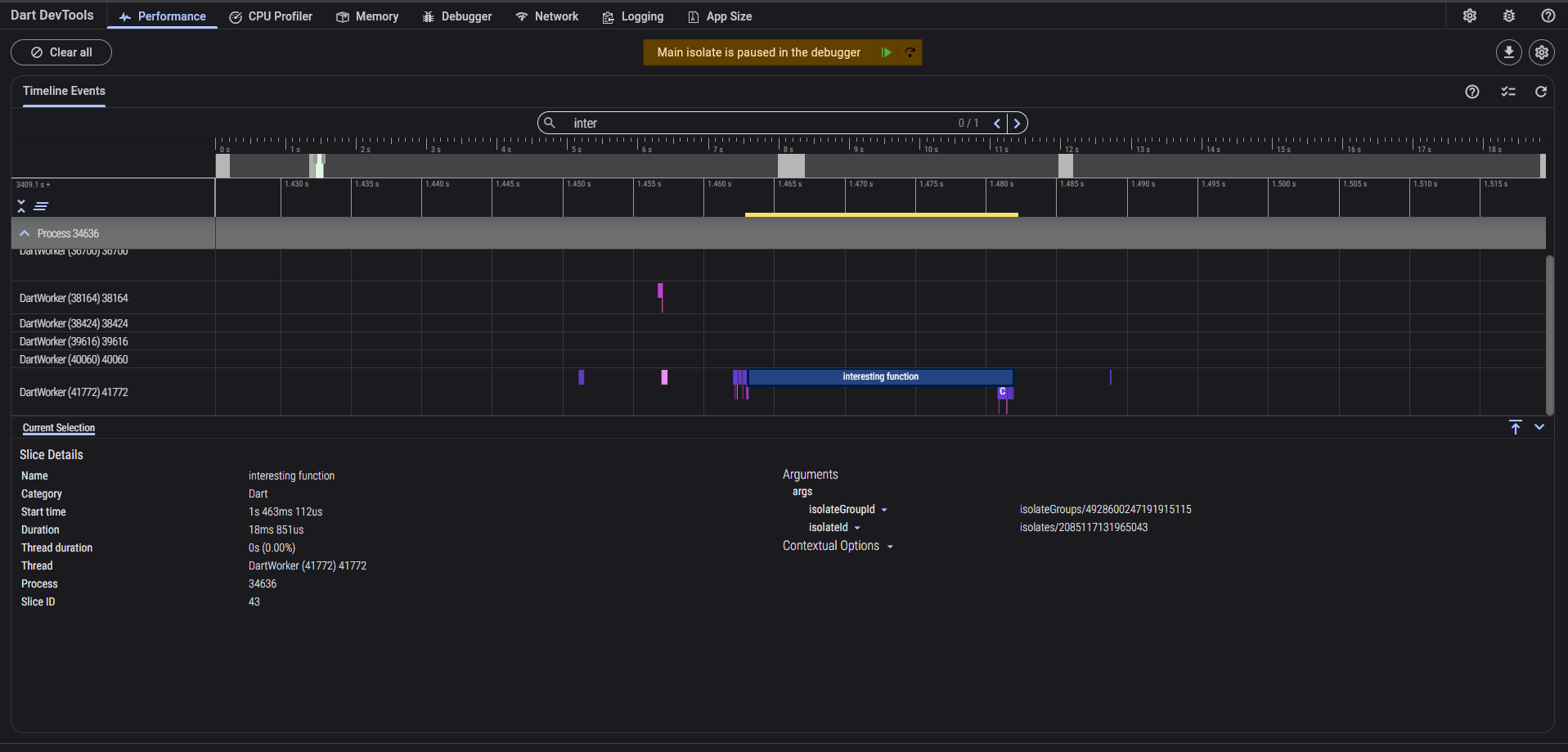Screen dimensions: 1568x752
Task: Click the Slice ID value 43
Action: tap(254, 601)
